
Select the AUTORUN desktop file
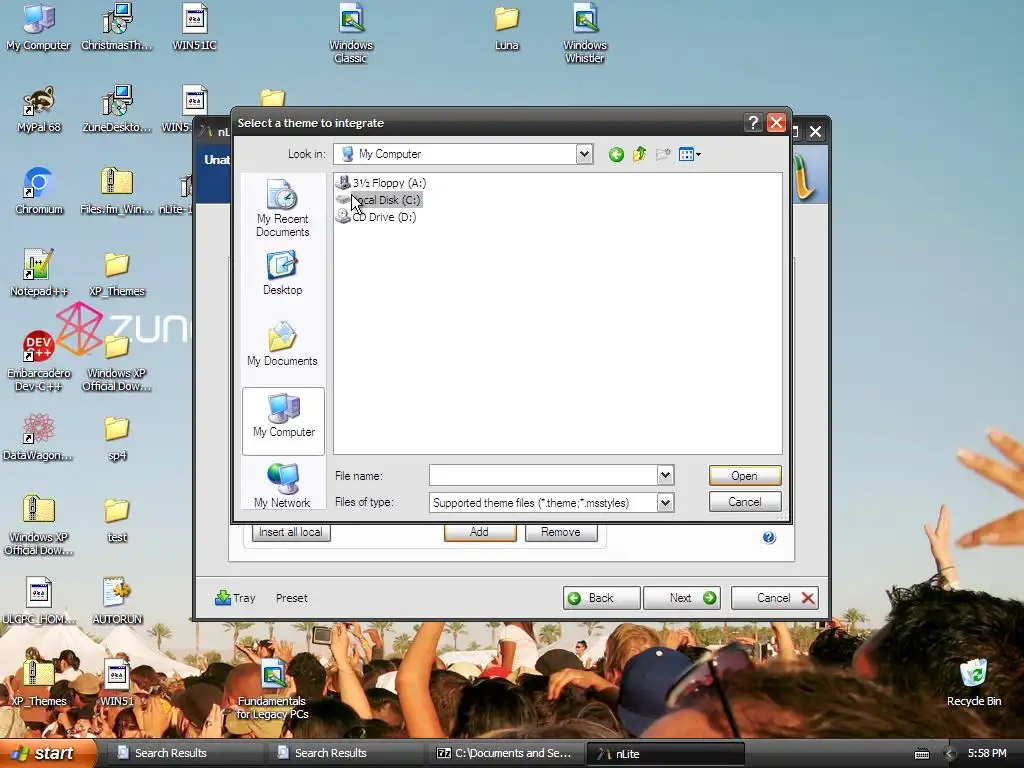coord(117,601)
